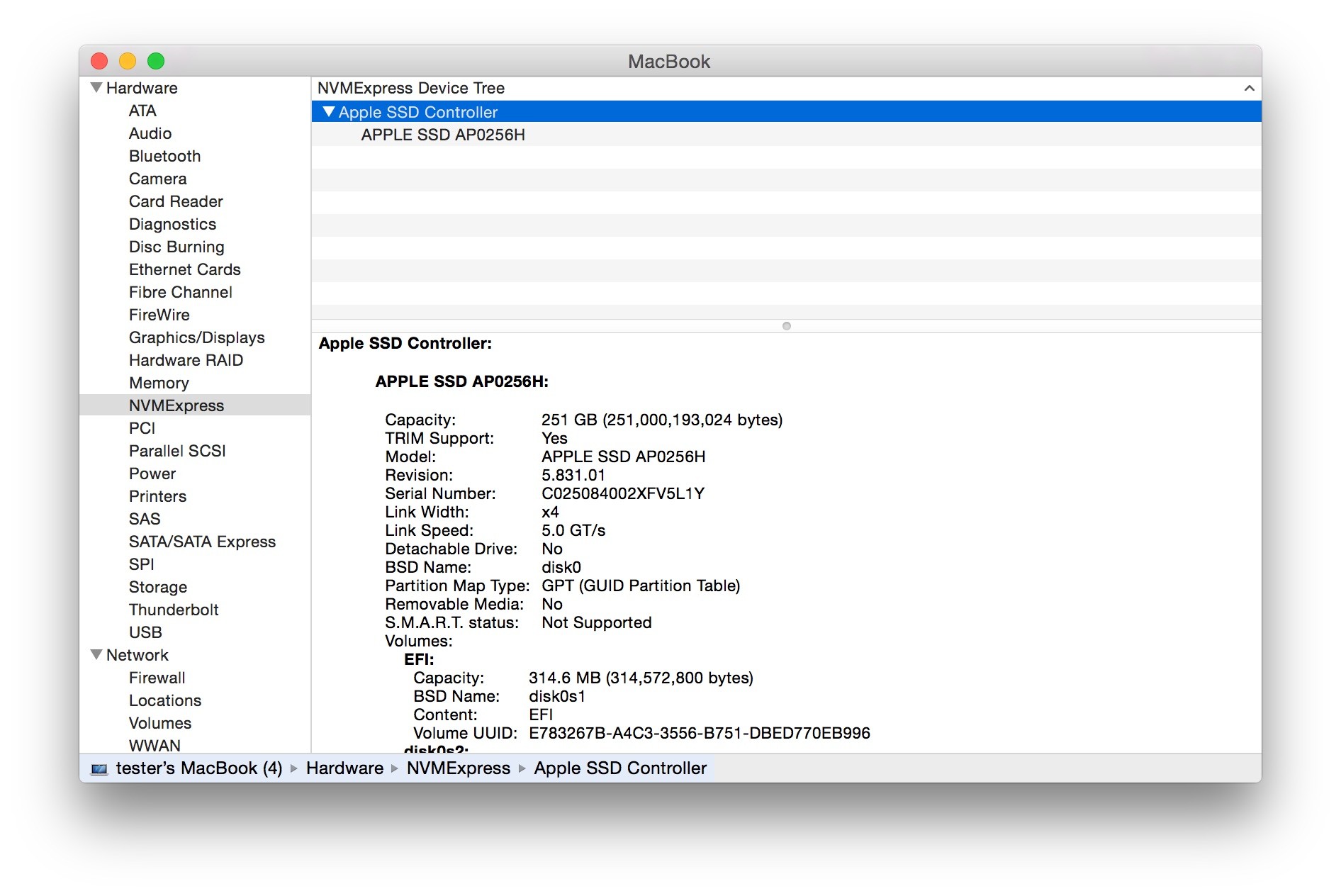Click the bold APPLE SSD AP0256H heading

461,381
